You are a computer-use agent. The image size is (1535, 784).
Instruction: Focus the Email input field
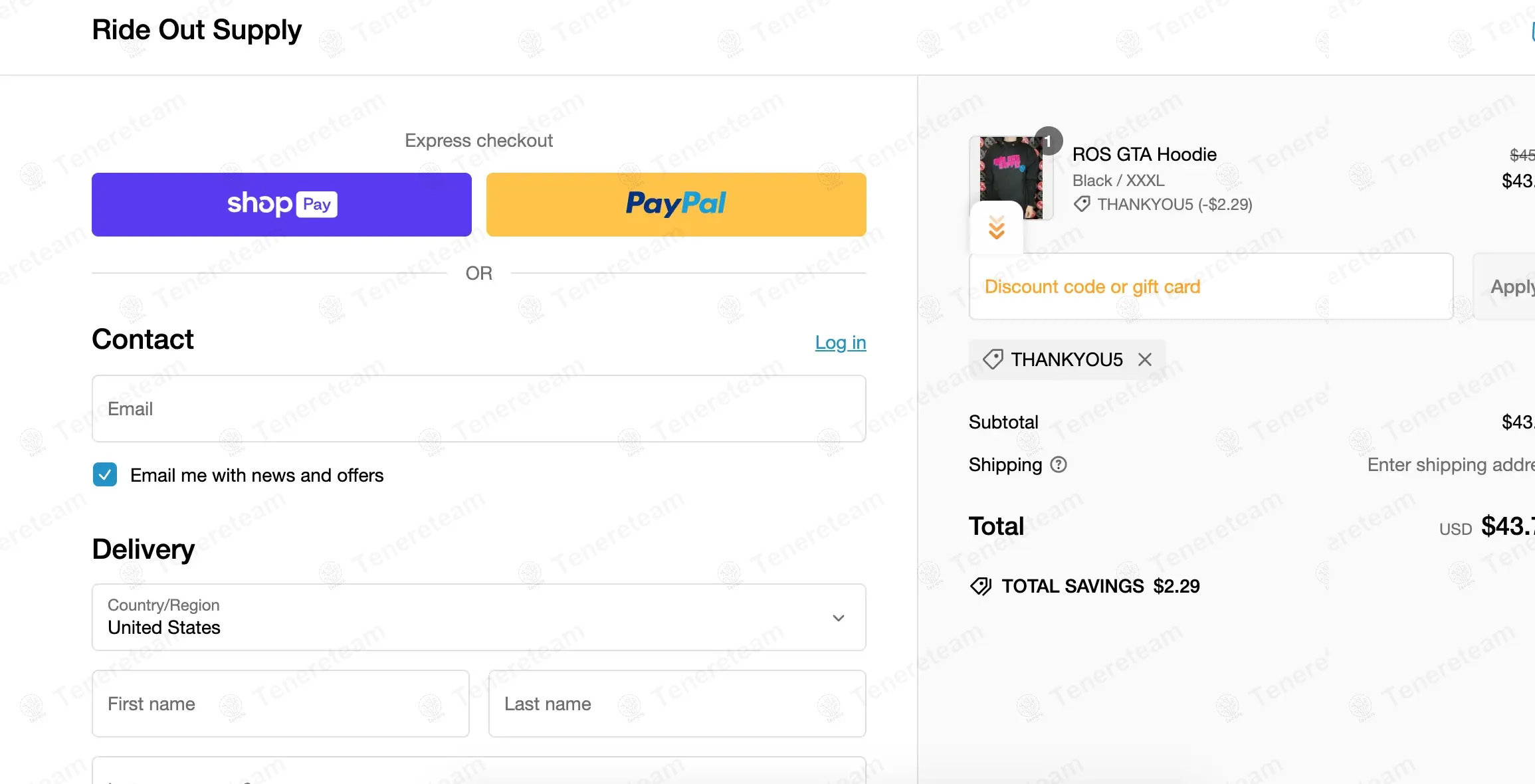click(x=478, y=409)
